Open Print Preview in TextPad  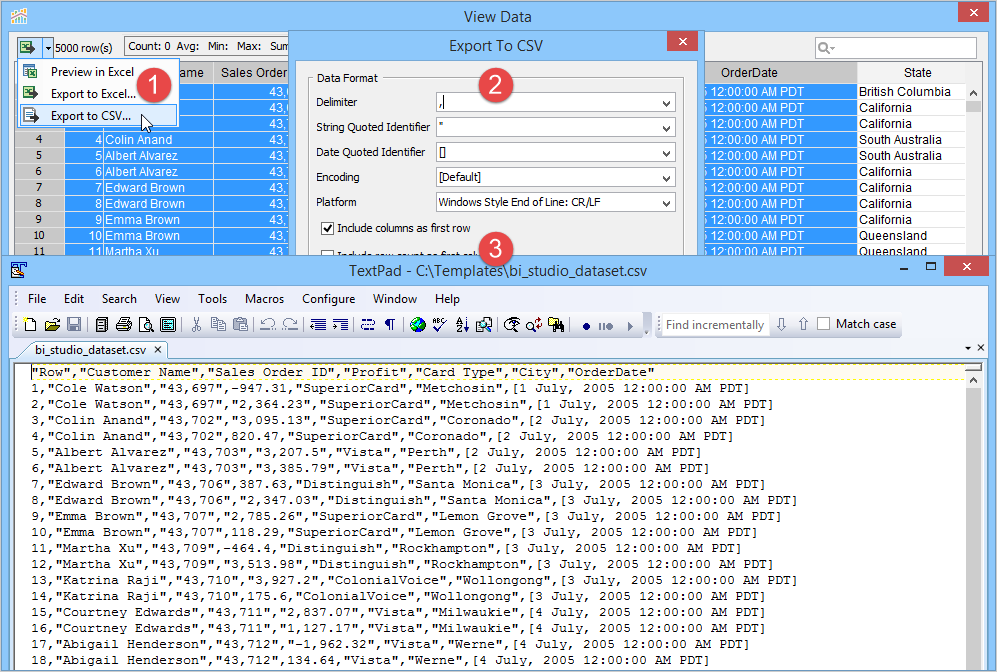click(x=146, y=325)
